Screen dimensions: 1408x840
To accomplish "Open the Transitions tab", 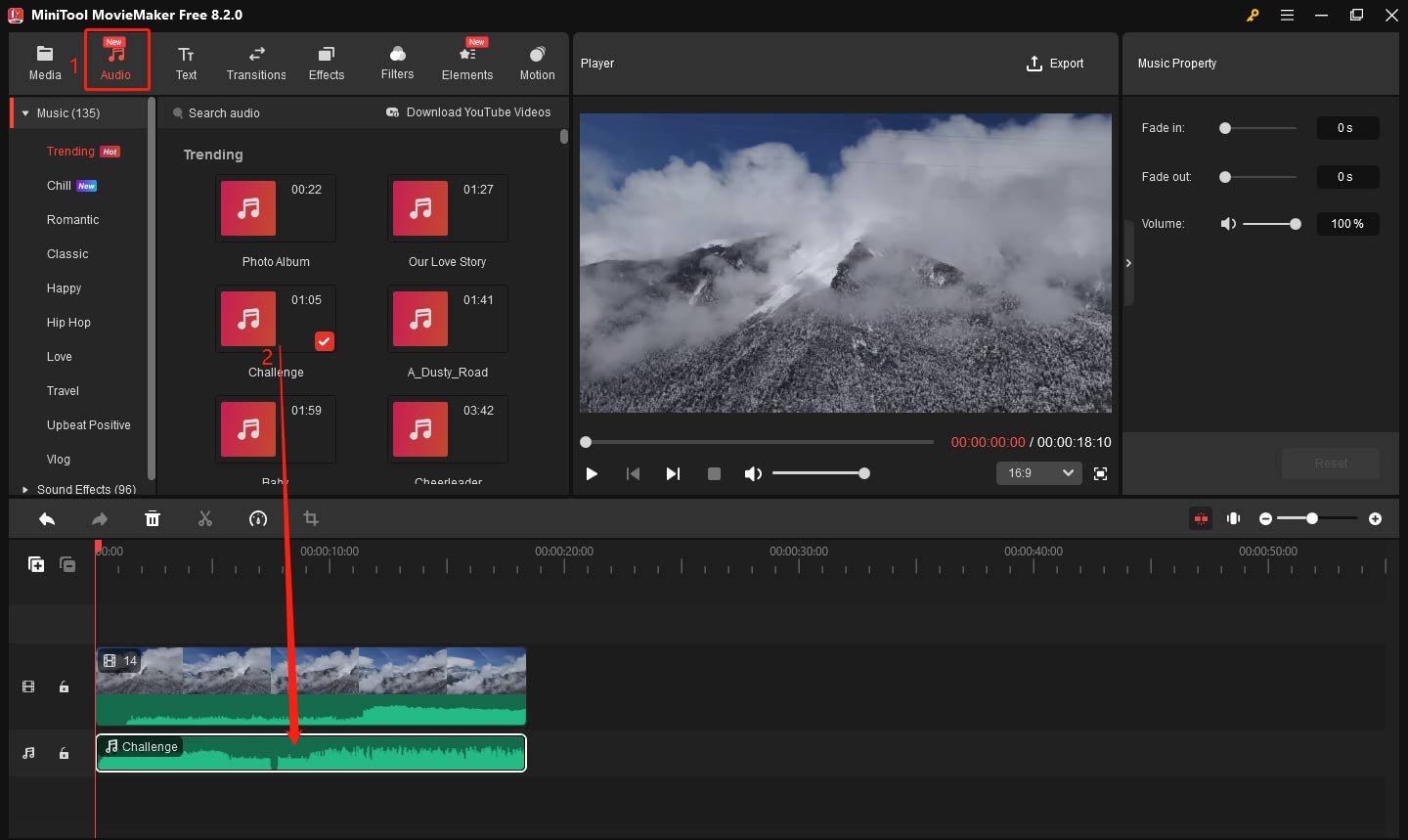I will pos(256,63).
